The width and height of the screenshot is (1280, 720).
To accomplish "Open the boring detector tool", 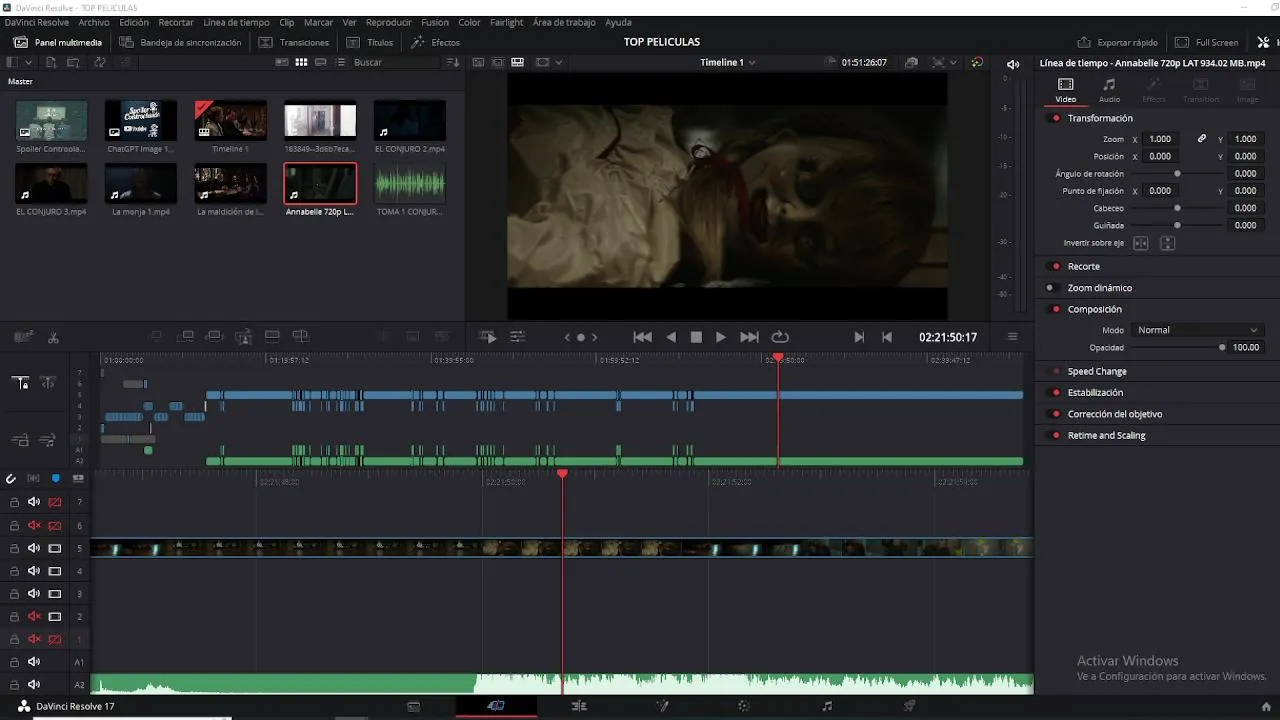I will 24,337.
